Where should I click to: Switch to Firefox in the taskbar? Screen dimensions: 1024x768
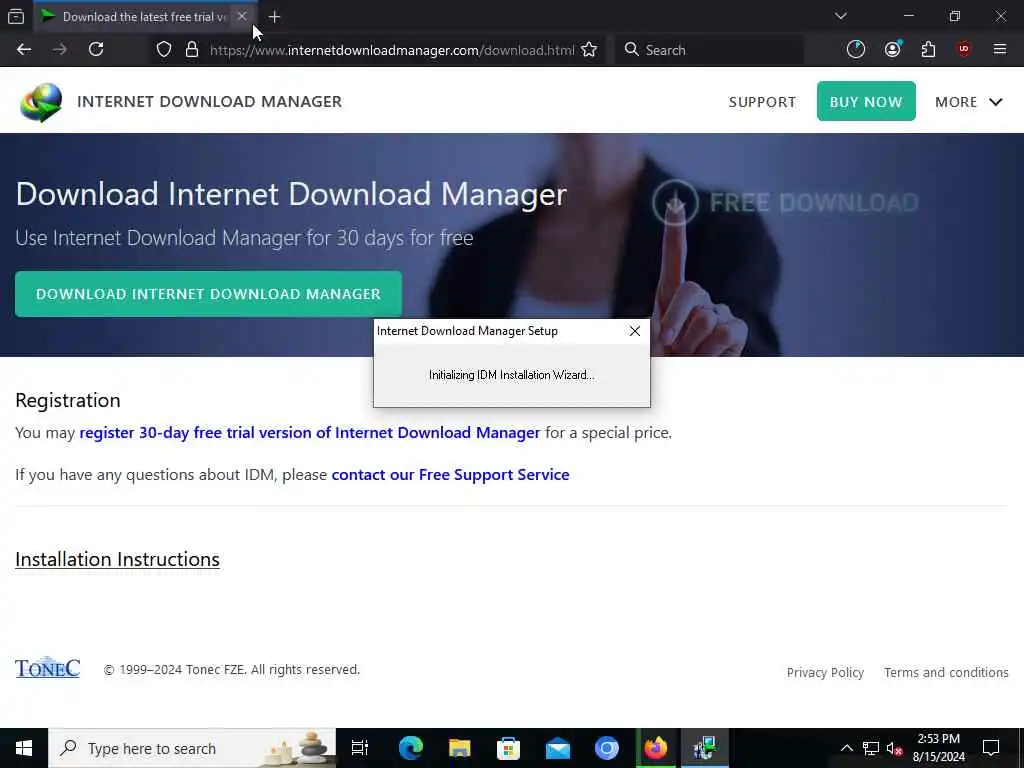click(656, 748)
